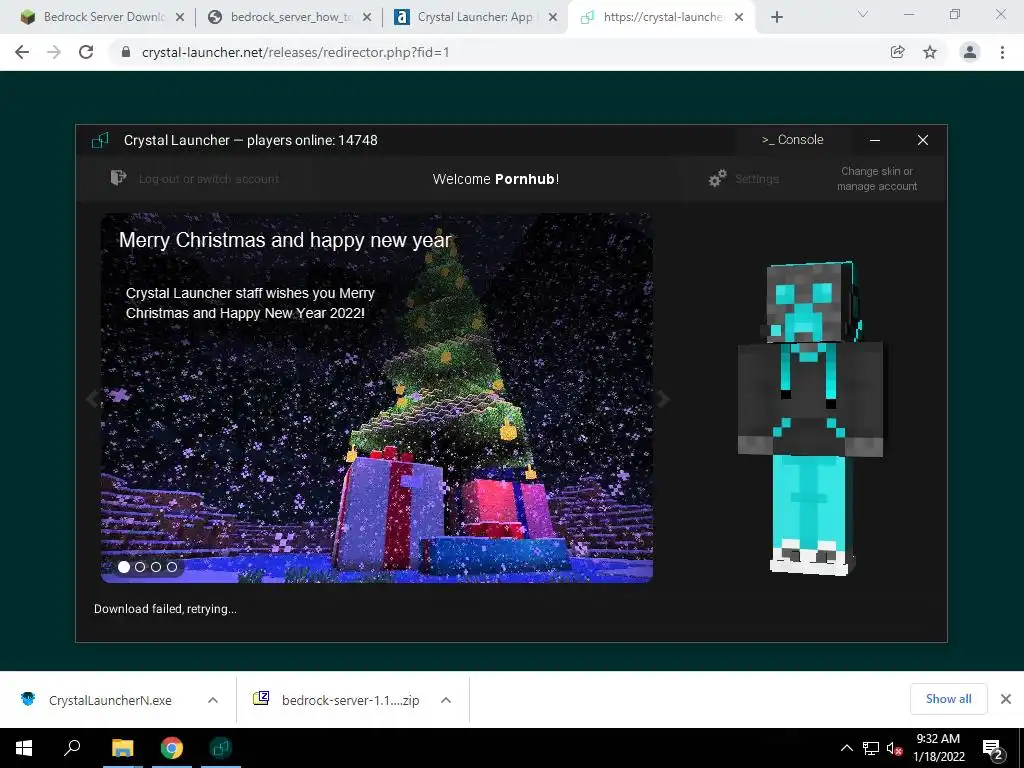Click 'Download failed, retrying...' status text
Screen dimensions: 1024x768
[x=165, y=609]
